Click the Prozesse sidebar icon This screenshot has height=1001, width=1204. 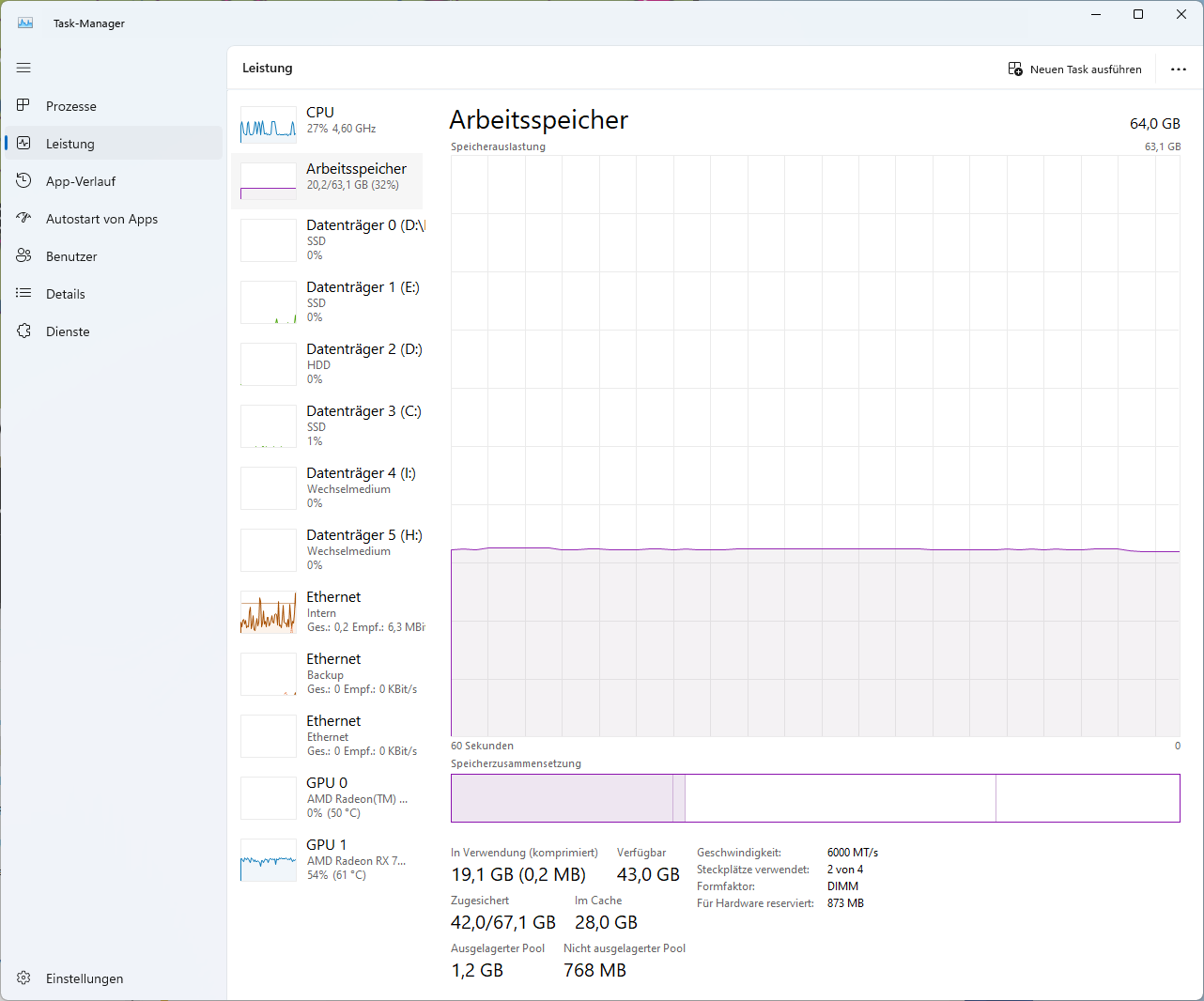click(23, 105)
